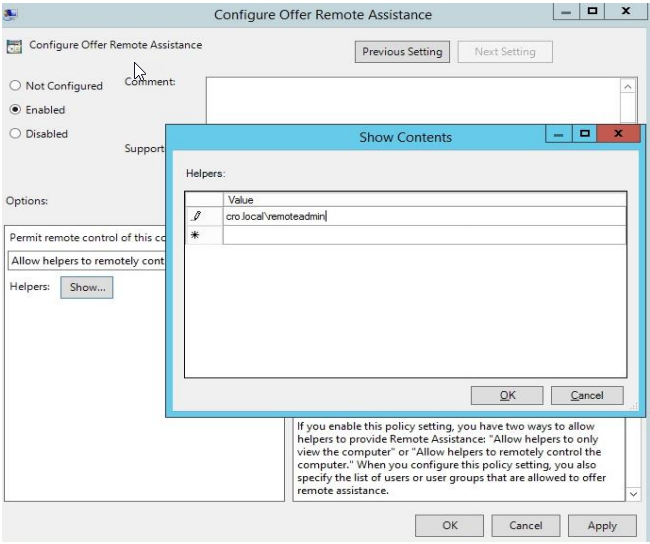Image resolution: width=650 pixels, height=544 pixels.
Task: Confirm Show Contents with OK
Action: click(x=507, y=395)
